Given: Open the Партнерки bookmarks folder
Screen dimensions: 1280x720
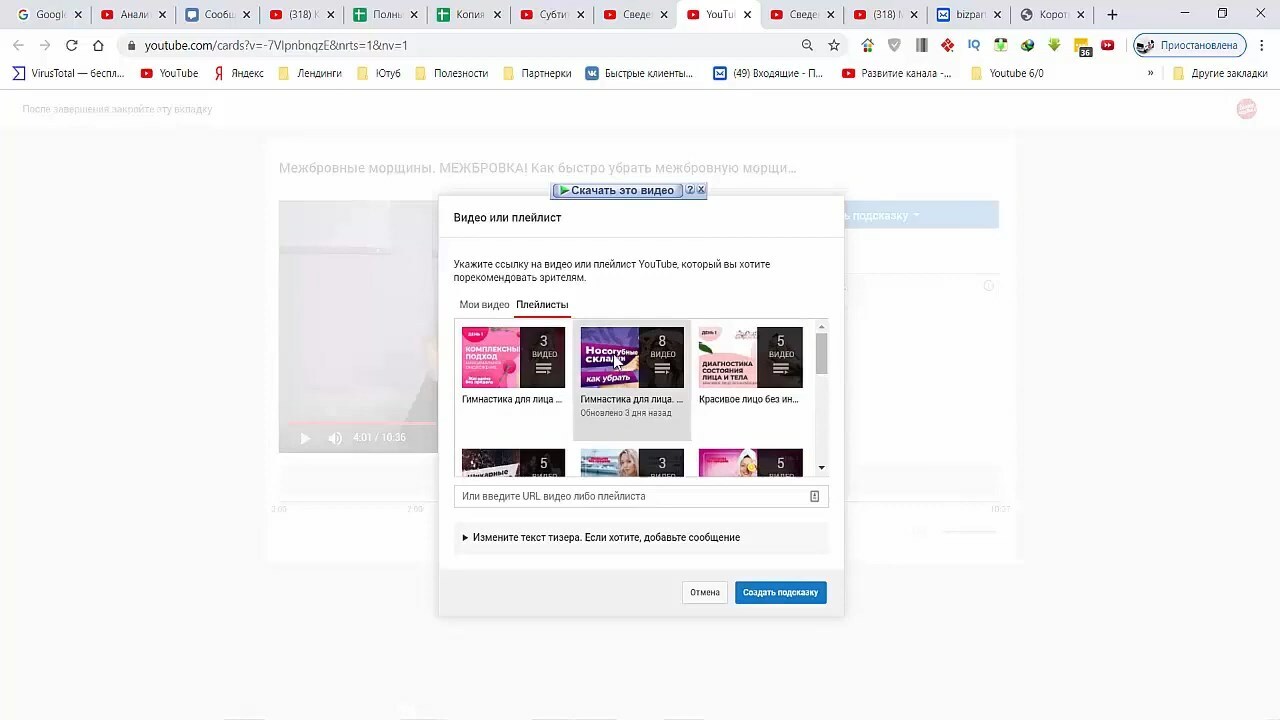Looking at the screenshot, I should [537, 73].
